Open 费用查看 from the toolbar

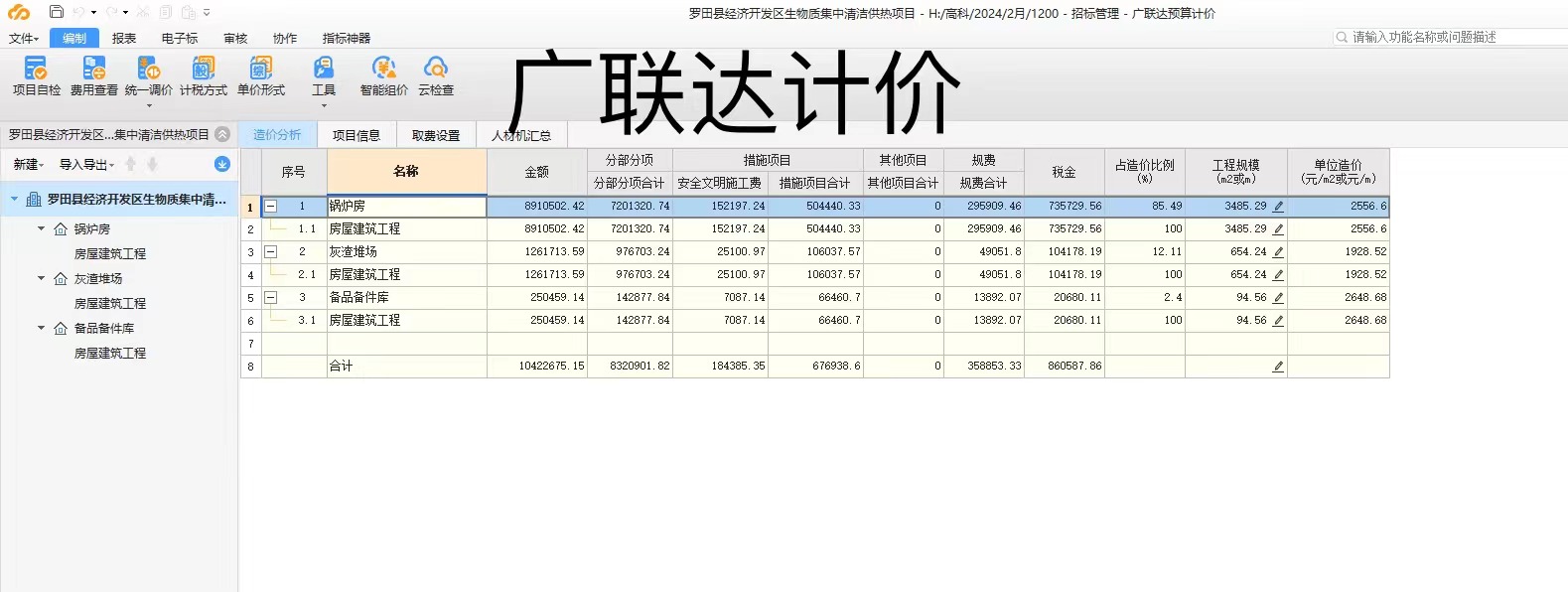click(93, 68)
